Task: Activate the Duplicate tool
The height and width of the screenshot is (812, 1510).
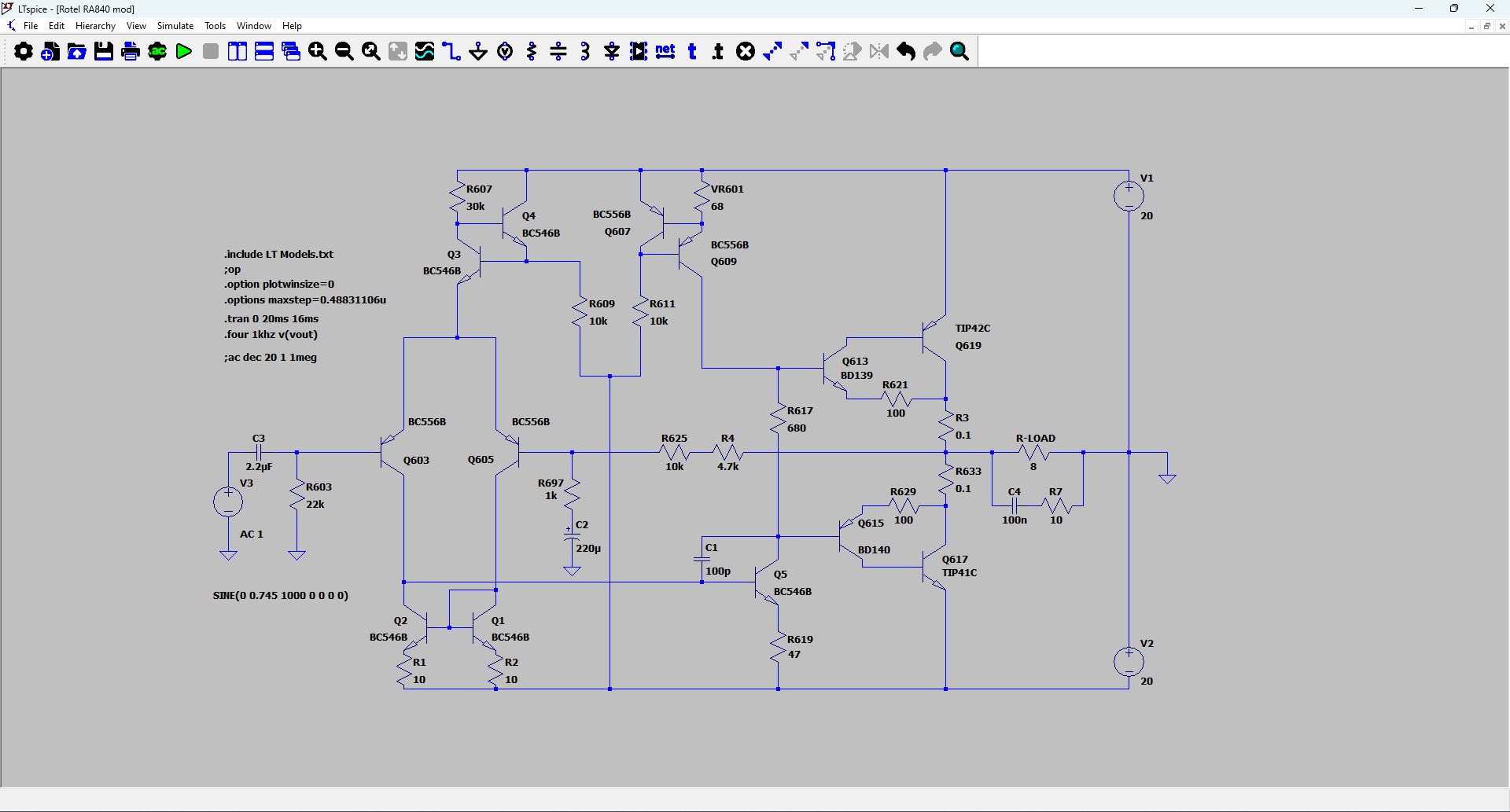Action: pos(772,52)
